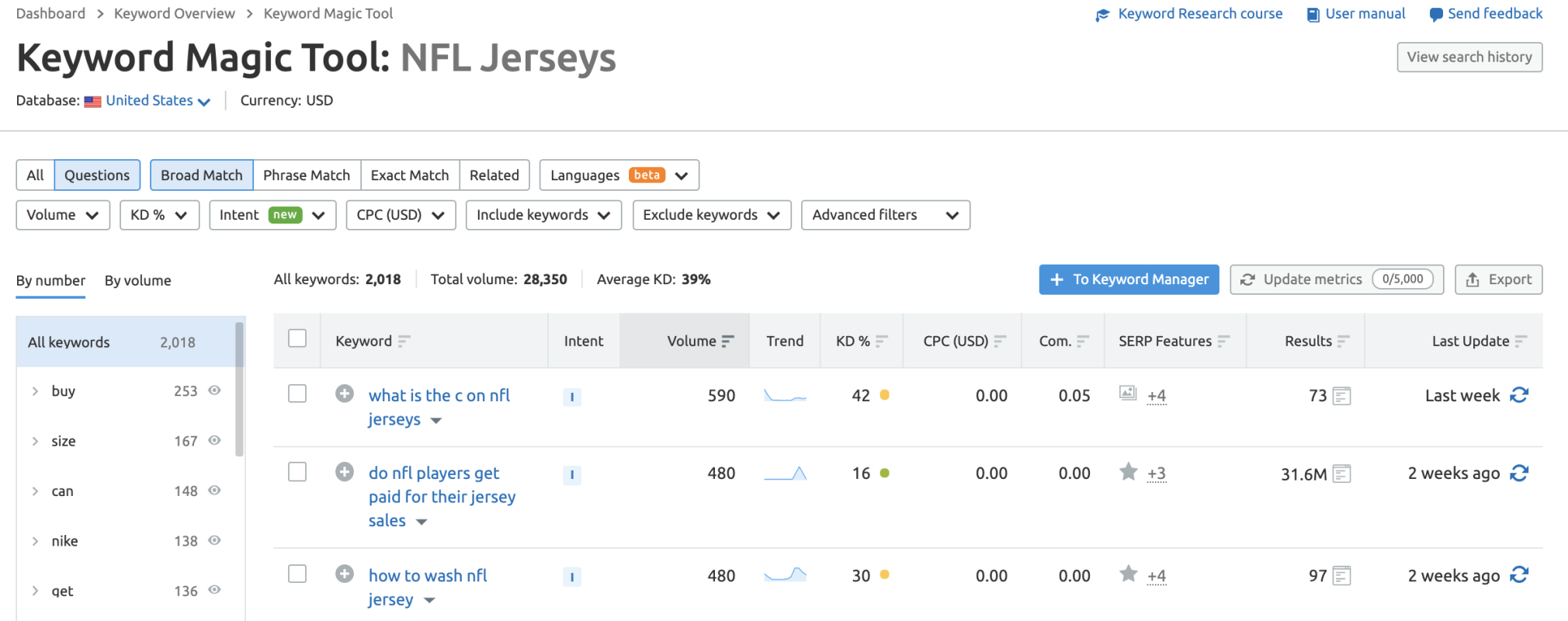Screen dimensions: 1568x621
Task: Refresh metrics for 'what is the c on nfl jerseys'
Action: (x=1518, y=395)
